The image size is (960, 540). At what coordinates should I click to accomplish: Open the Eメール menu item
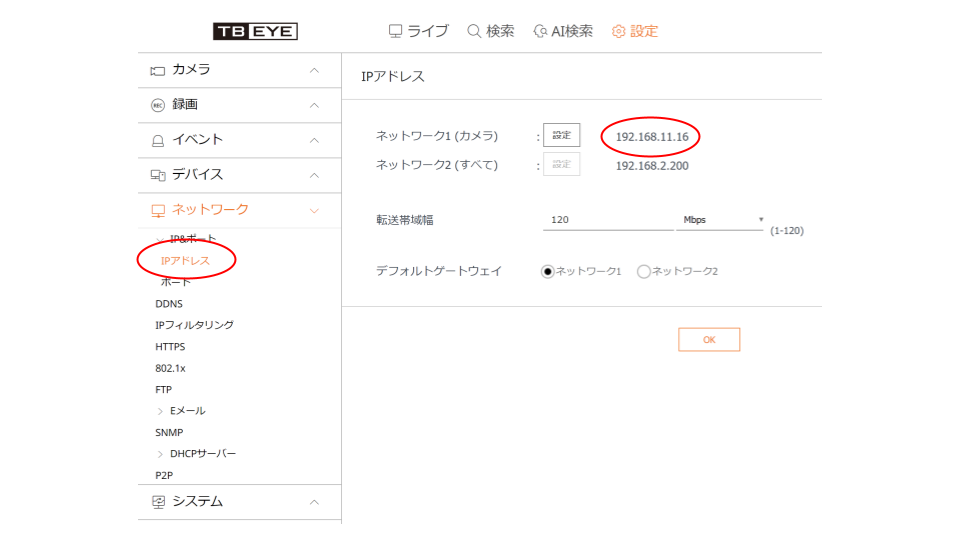[188, 411]
